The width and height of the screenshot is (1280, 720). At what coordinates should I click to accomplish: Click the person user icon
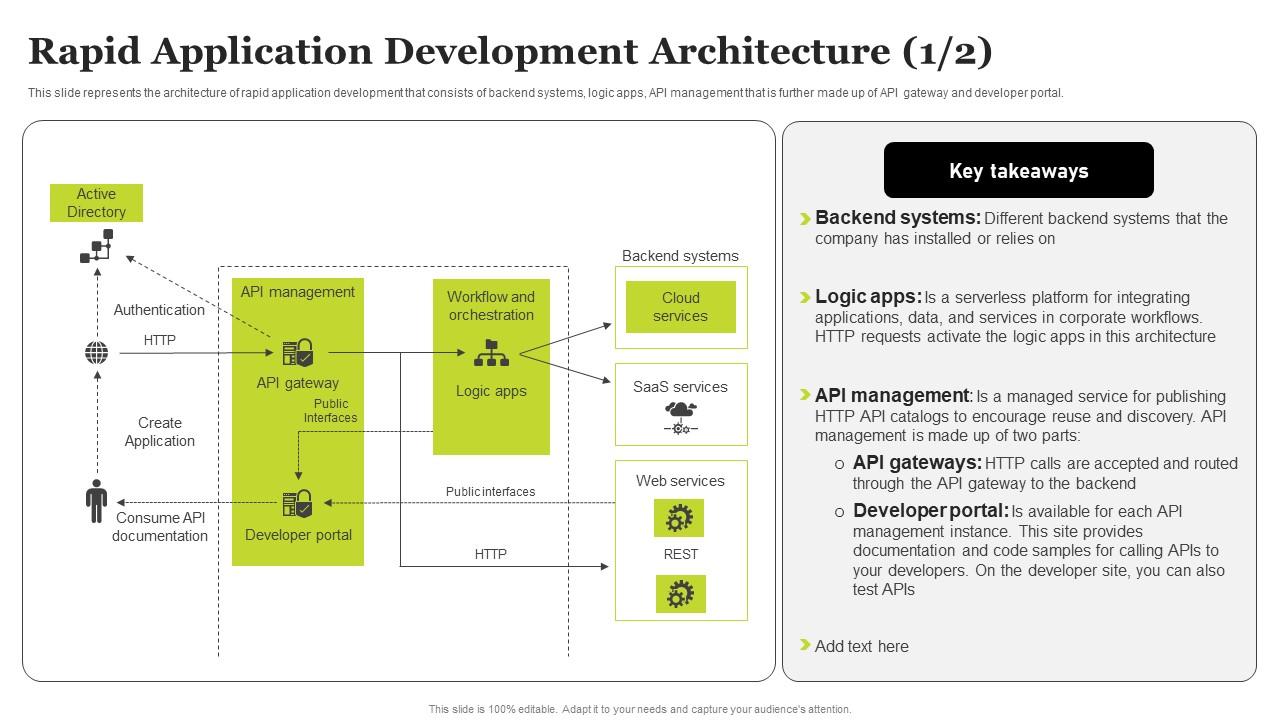[97, 501]
